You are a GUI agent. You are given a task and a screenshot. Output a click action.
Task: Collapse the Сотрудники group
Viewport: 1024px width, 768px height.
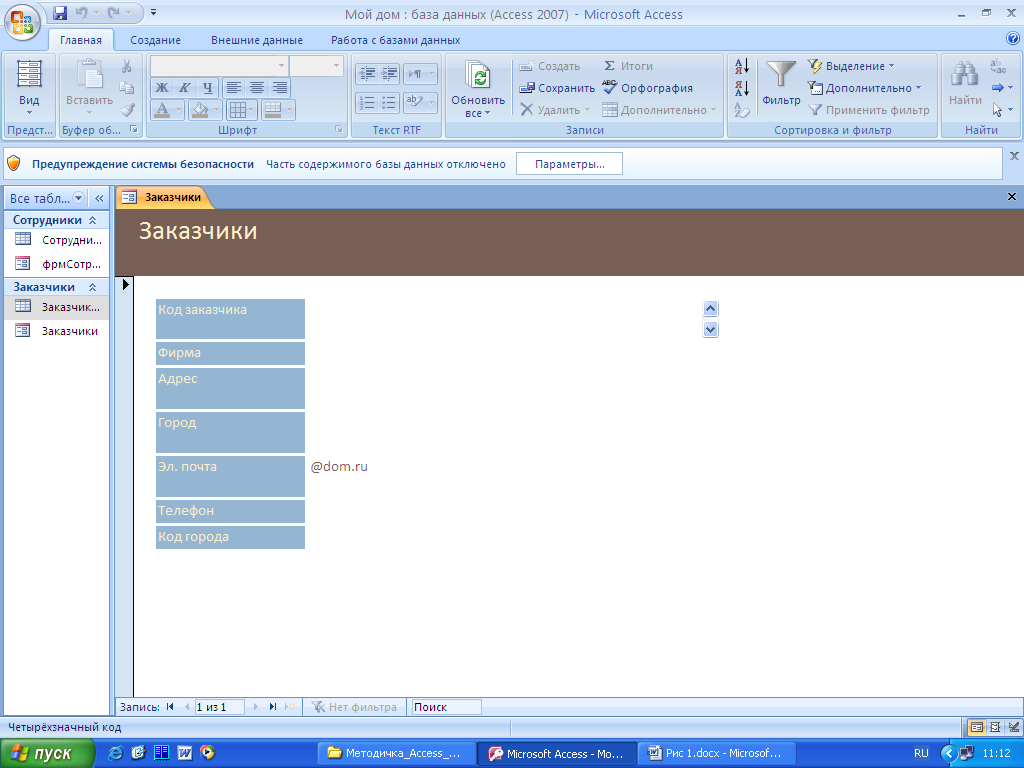[93, 220]
